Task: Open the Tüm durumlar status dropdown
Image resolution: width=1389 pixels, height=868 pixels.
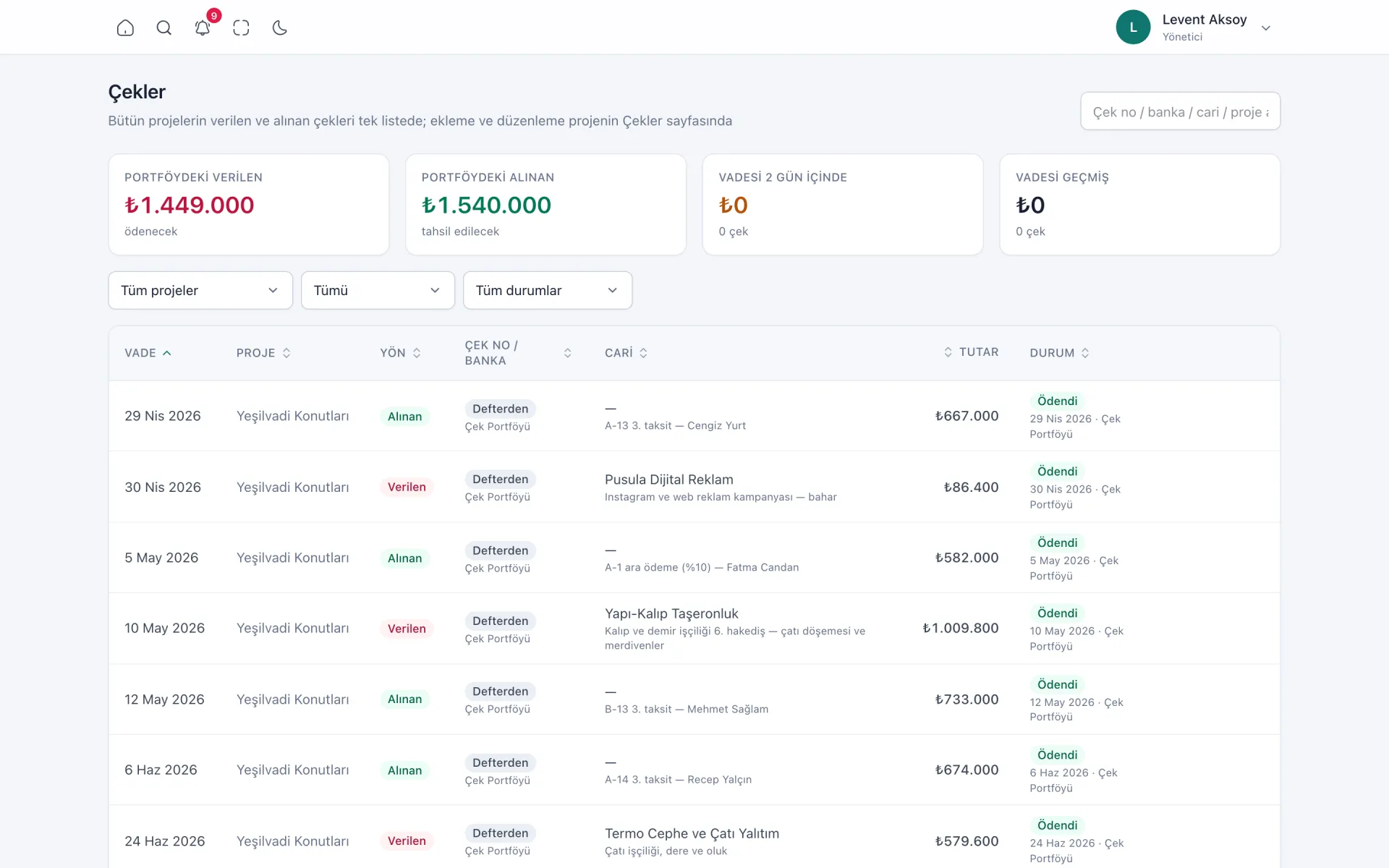Action: point(548,290)
